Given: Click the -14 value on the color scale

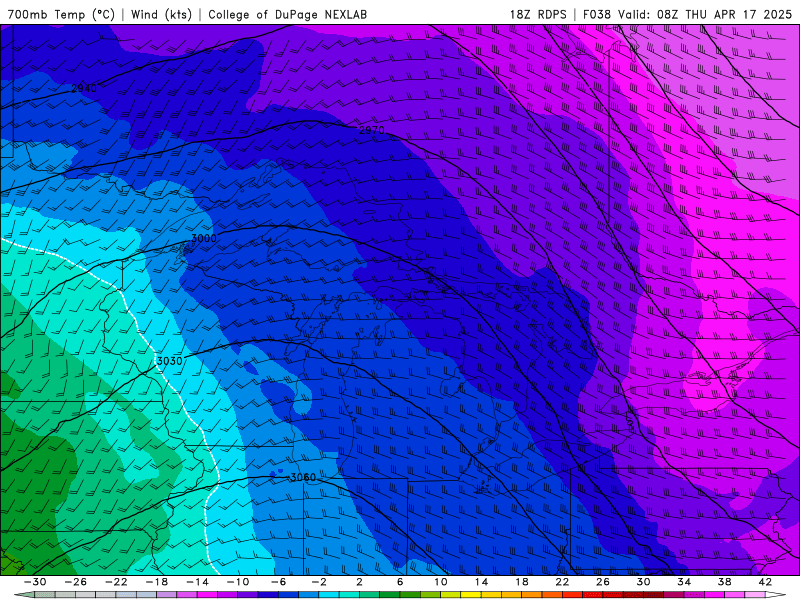Looking at the screenshot, I should 197,582.
